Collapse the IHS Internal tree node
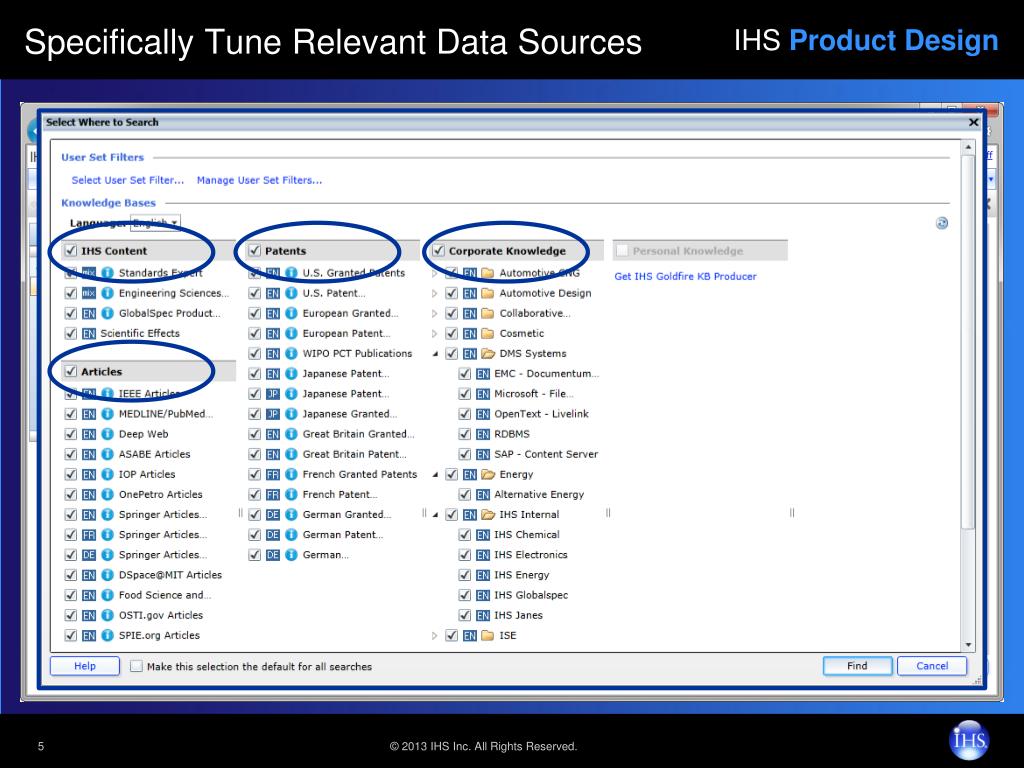This screenshot has width=1024, height=768. click(x=435, y=515)
